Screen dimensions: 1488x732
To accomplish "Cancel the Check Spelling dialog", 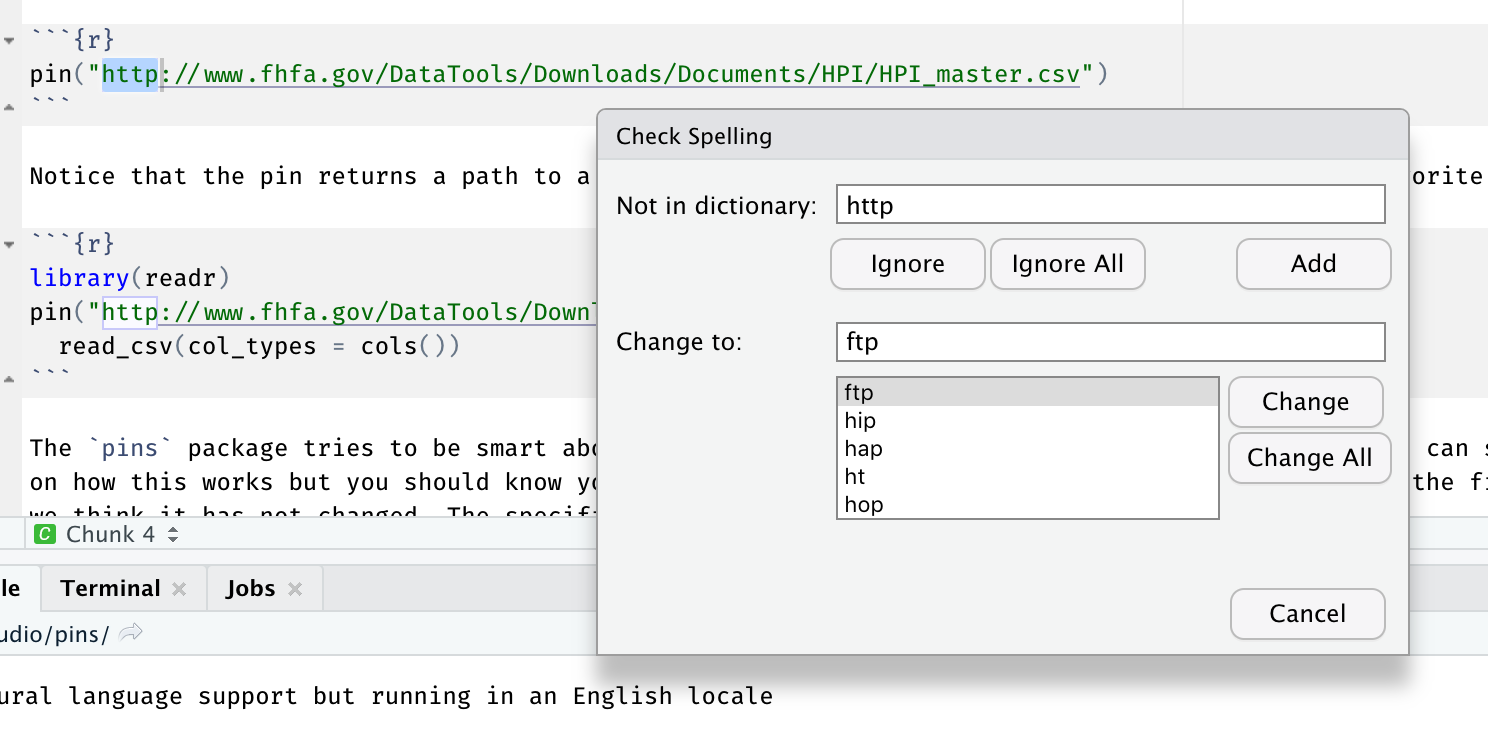I will pyautogui.click(x=1307, y=614).
